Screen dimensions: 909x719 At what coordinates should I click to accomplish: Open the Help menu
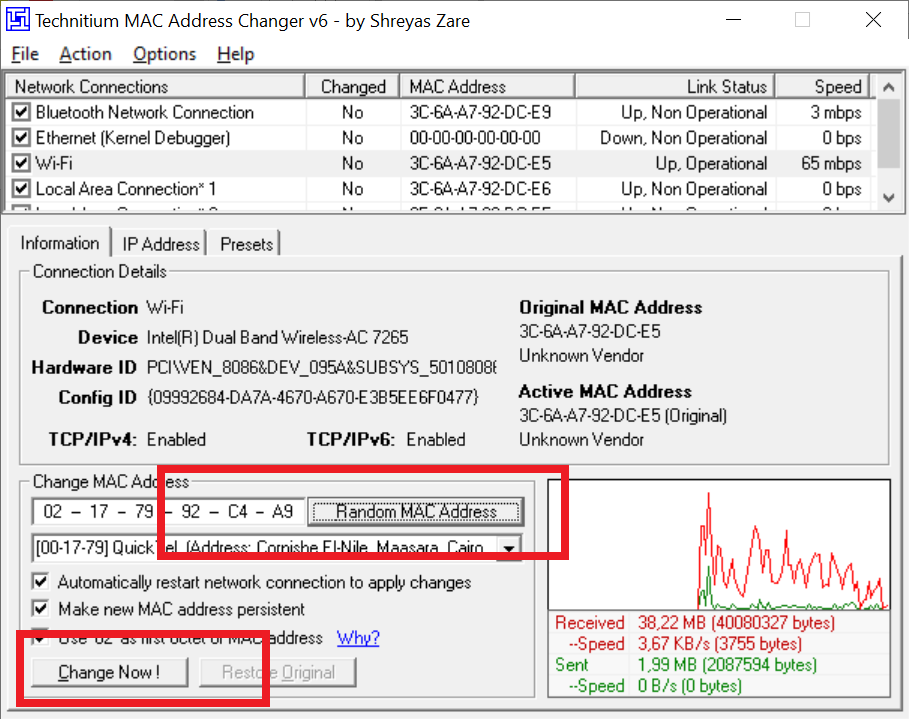click(x=235, y=54)
